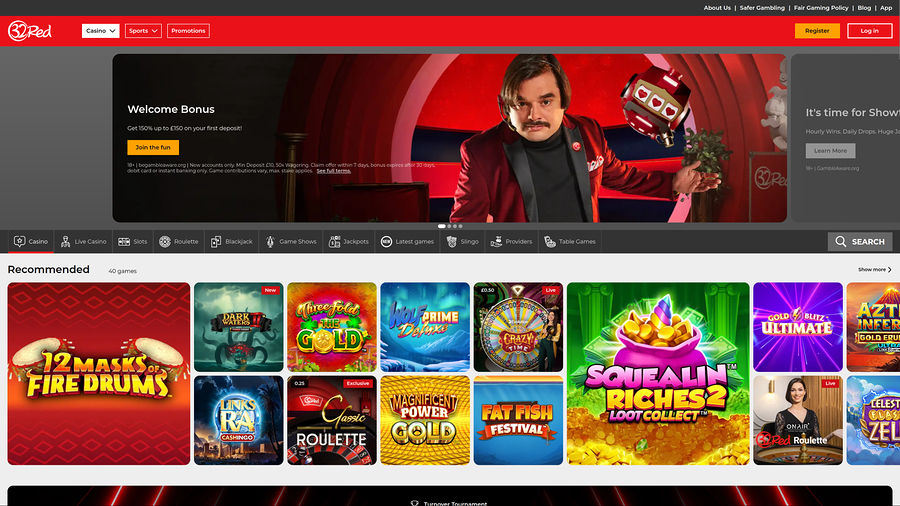Image resolution: width=900 pixels, height=506 pixels.
Task: Open the Blog link
Action: [864, 8]
